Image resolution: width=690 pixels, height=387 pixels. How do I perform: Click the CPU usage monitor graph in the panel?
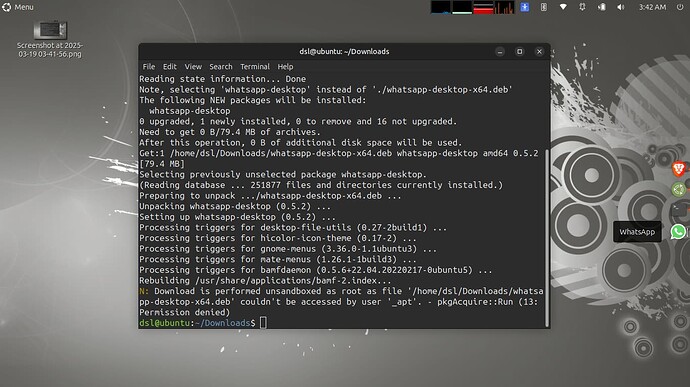click(440, 7)
